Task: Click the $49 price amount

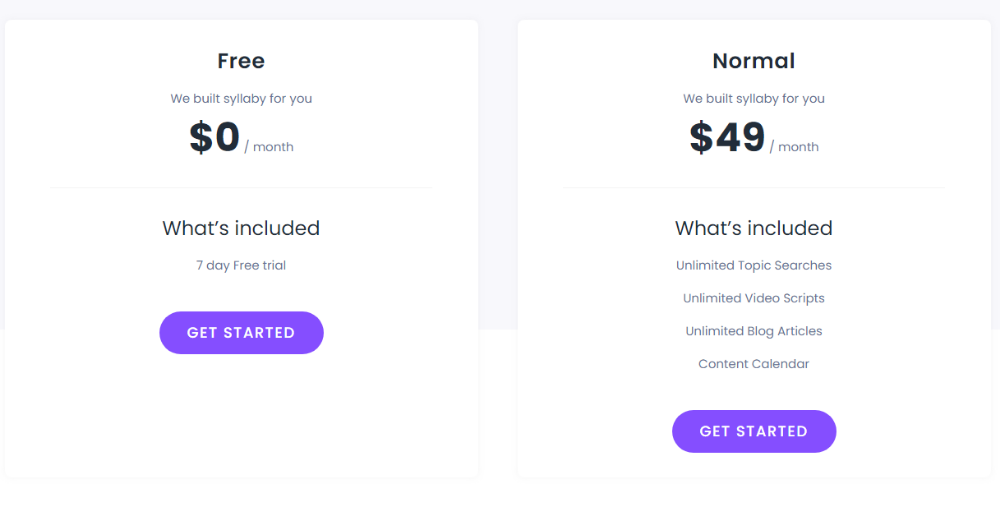Action: [727, 138]
